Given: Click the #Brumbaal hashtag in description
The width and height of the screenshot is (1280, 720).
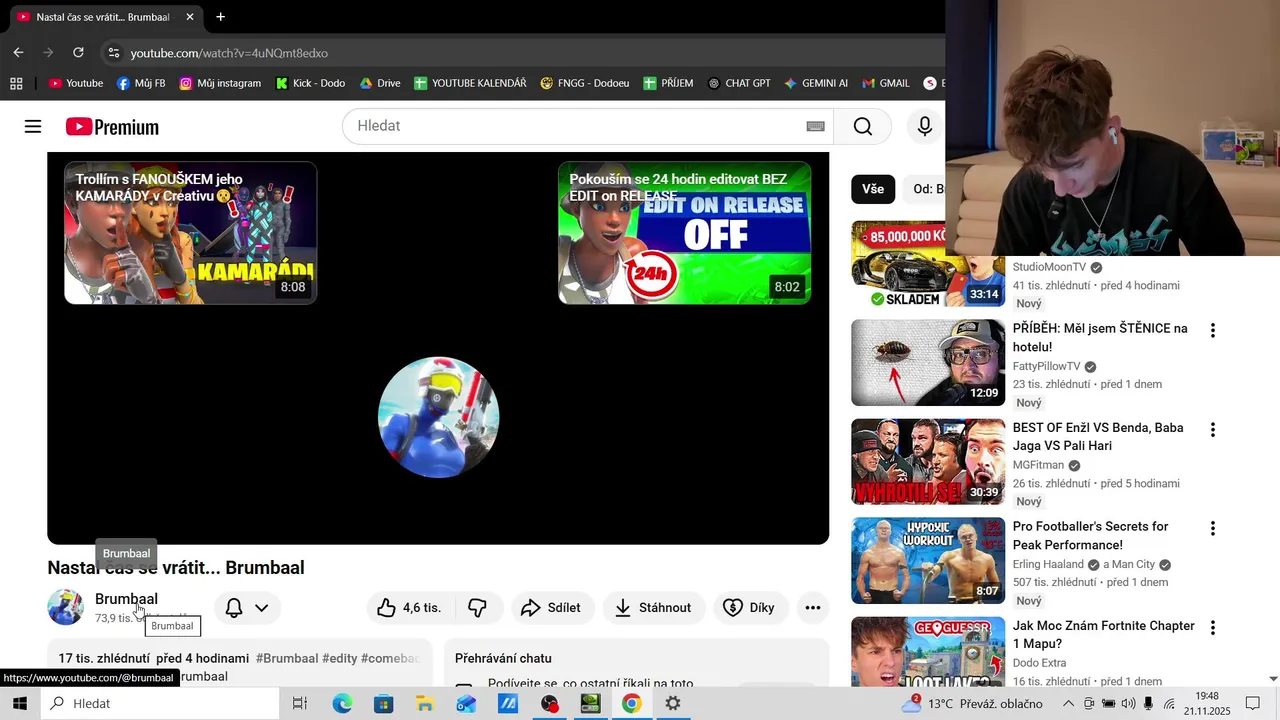Looking at the screenshot, I should [287, 658].
